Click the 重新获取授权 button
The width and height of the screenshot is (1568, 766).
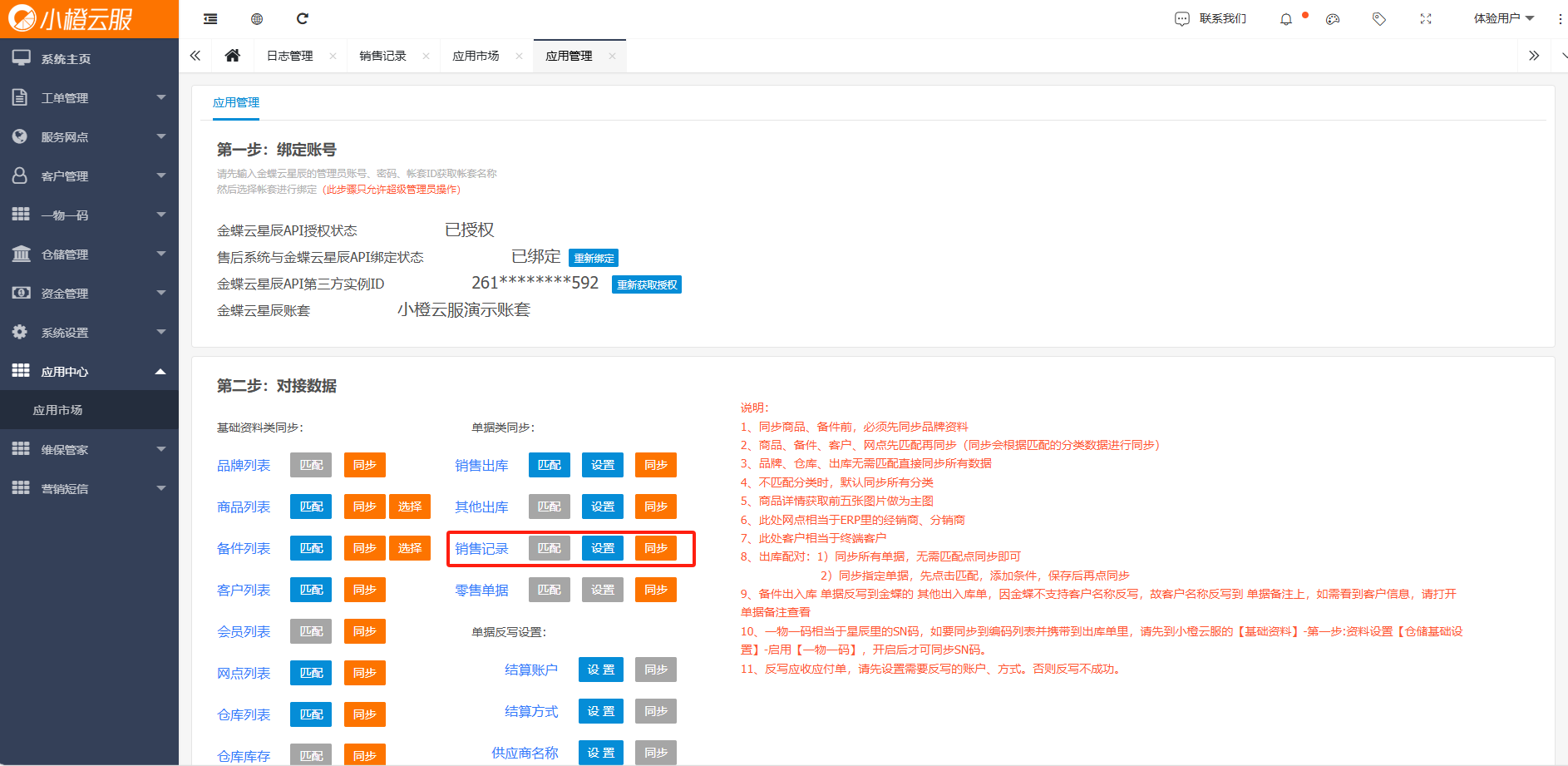(x=647, y=284)
